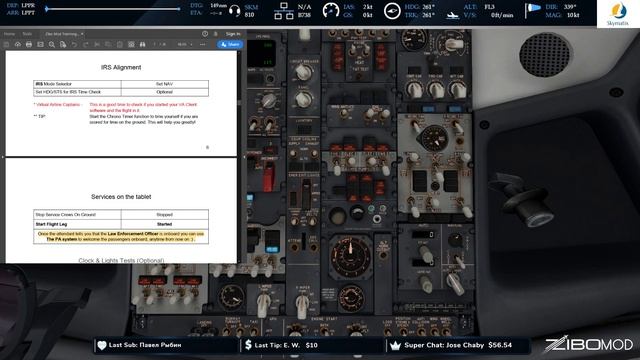Click the 'Set NAV' table cell
The height and width of the screenshot is (360, 640).
pyautogui.click(x=164, y=84)
